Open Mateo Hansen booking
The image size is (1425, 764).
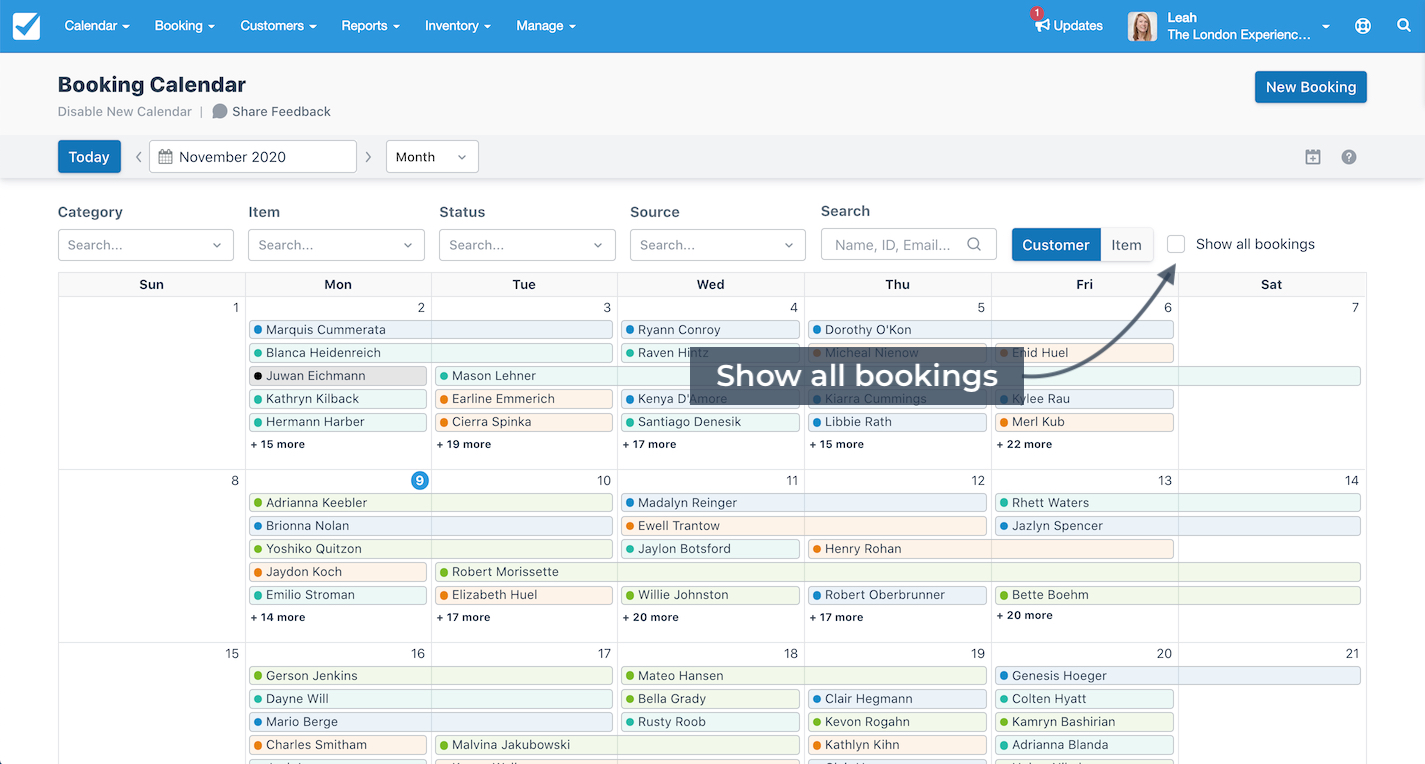click(x=804, y=676)
